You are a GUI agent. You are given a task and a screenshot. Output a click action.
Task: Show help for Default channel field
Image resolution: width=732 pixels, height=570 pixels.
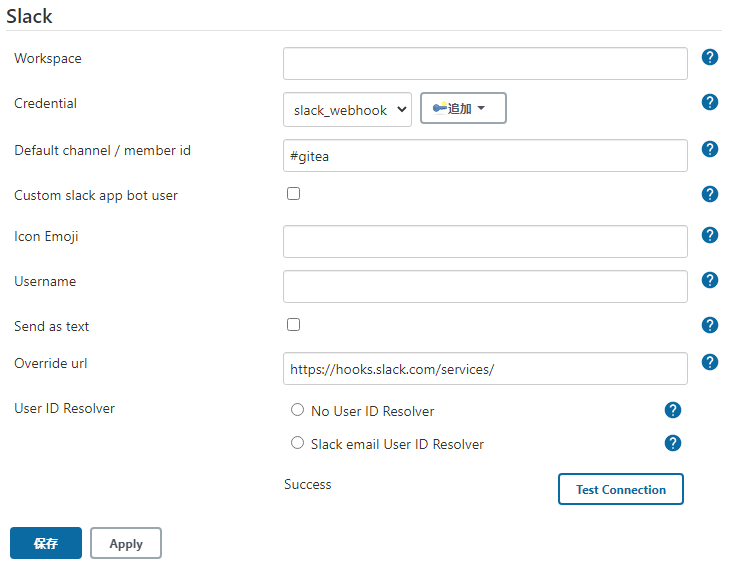710,149
